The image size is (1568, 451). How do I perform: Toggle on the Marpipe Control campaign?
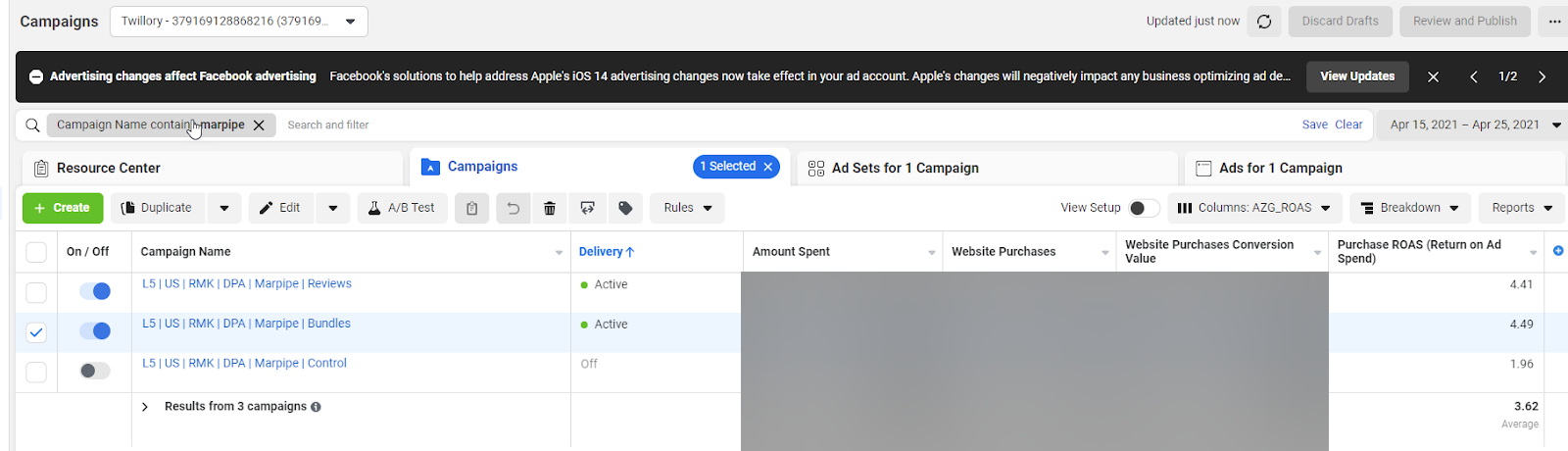tap(95, 371)
